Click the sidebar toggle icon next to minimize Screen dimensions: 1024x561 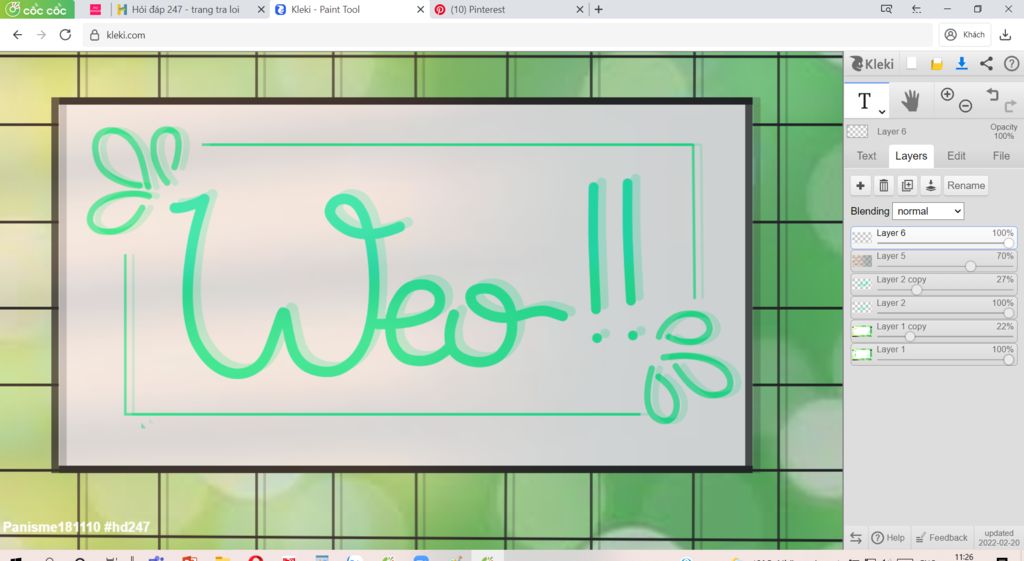[x=917, y=9]
